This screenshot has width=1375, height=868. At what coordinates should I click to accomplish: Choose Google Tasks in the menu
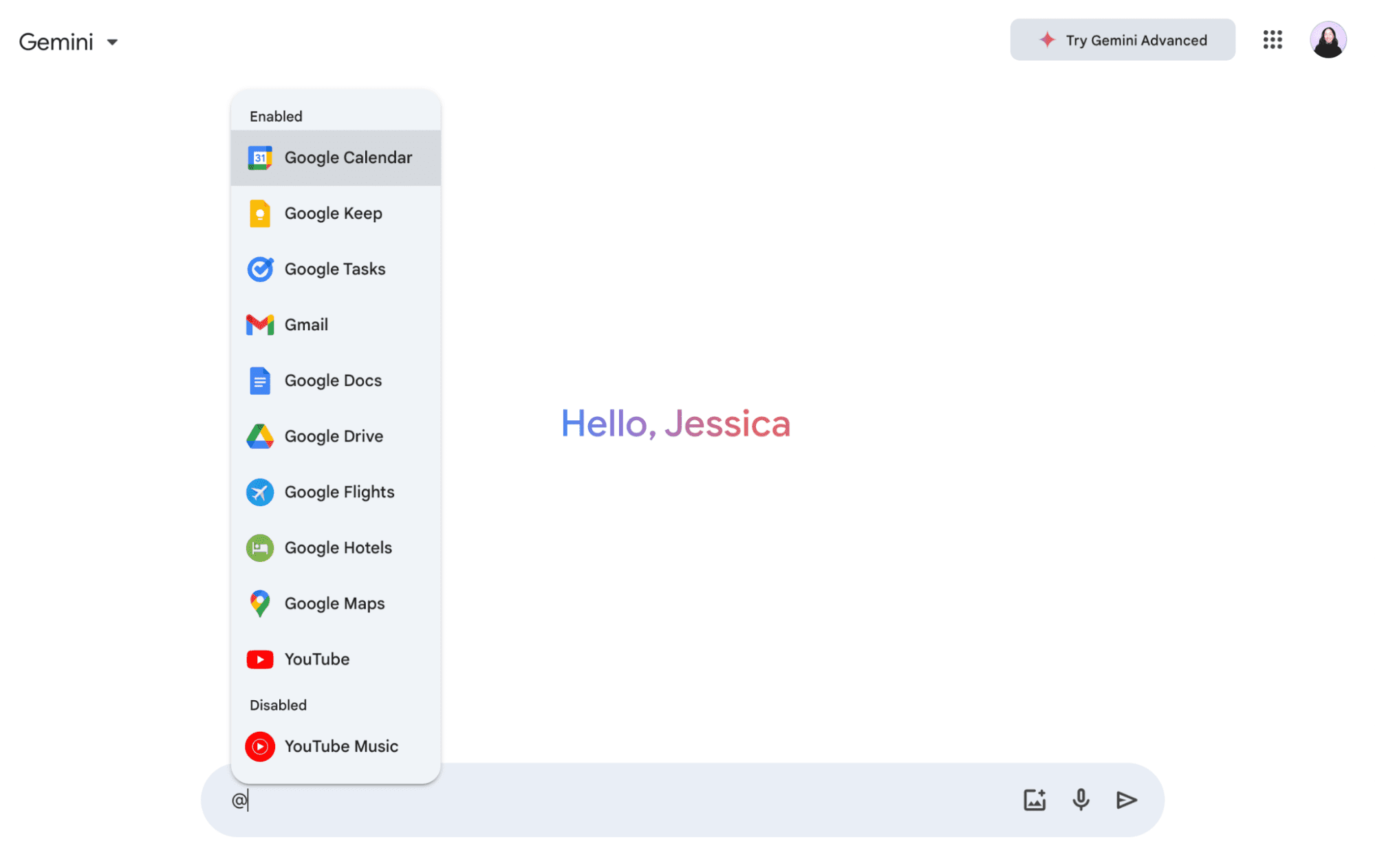click(336, 269)
